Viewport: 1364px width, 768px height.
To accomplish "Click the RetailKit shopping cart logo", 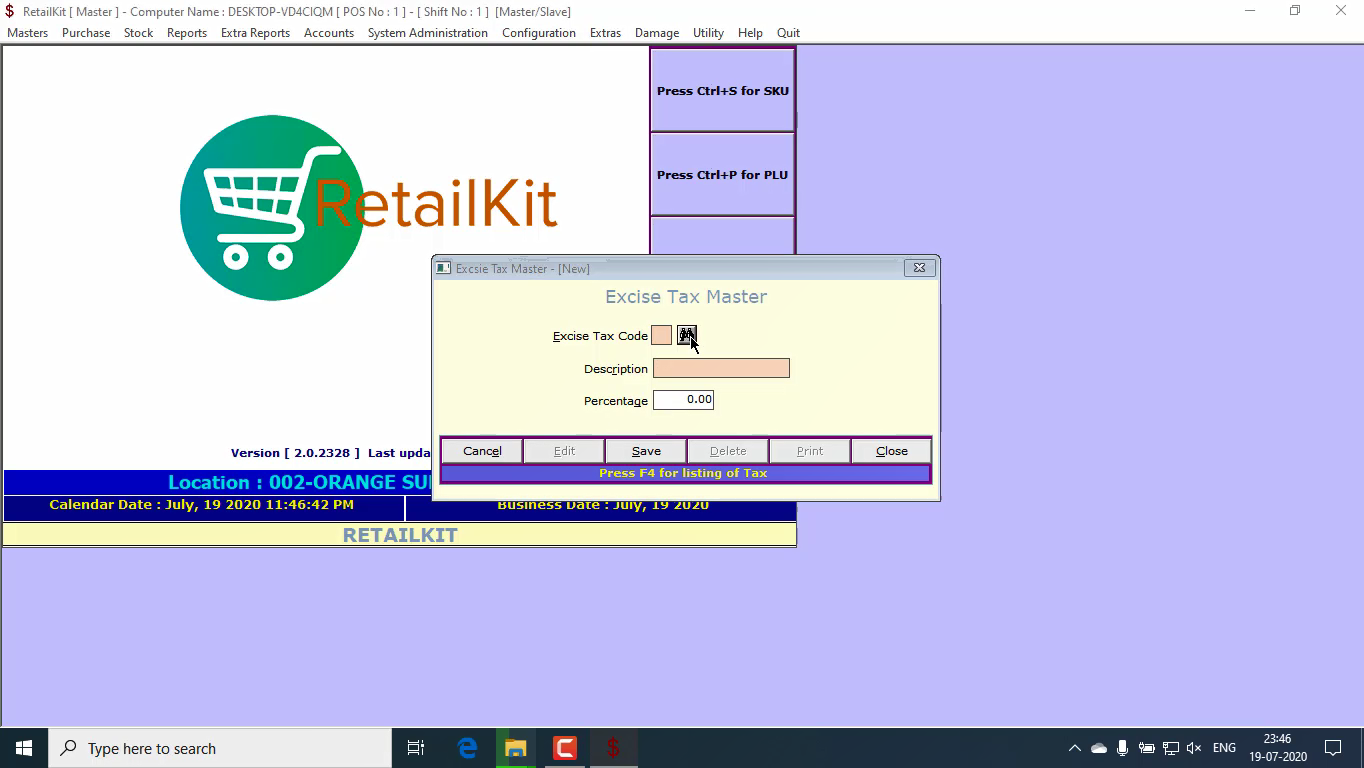I will [272, 207].
